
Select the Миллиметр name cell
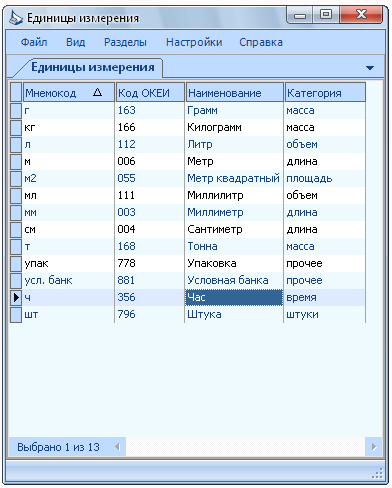point(234,212)
